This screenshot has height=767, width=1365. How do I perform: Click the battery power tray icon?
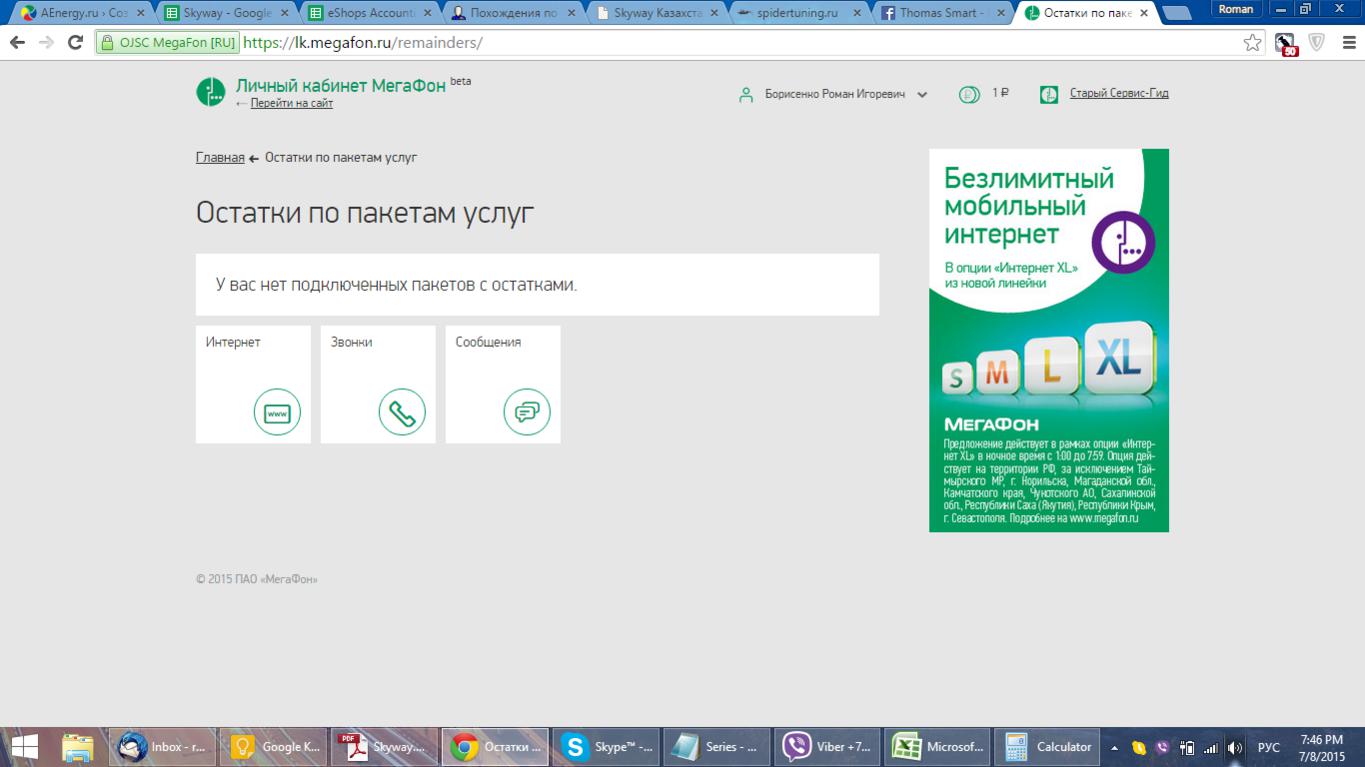pyautogui.click(x=1187, y=748)
